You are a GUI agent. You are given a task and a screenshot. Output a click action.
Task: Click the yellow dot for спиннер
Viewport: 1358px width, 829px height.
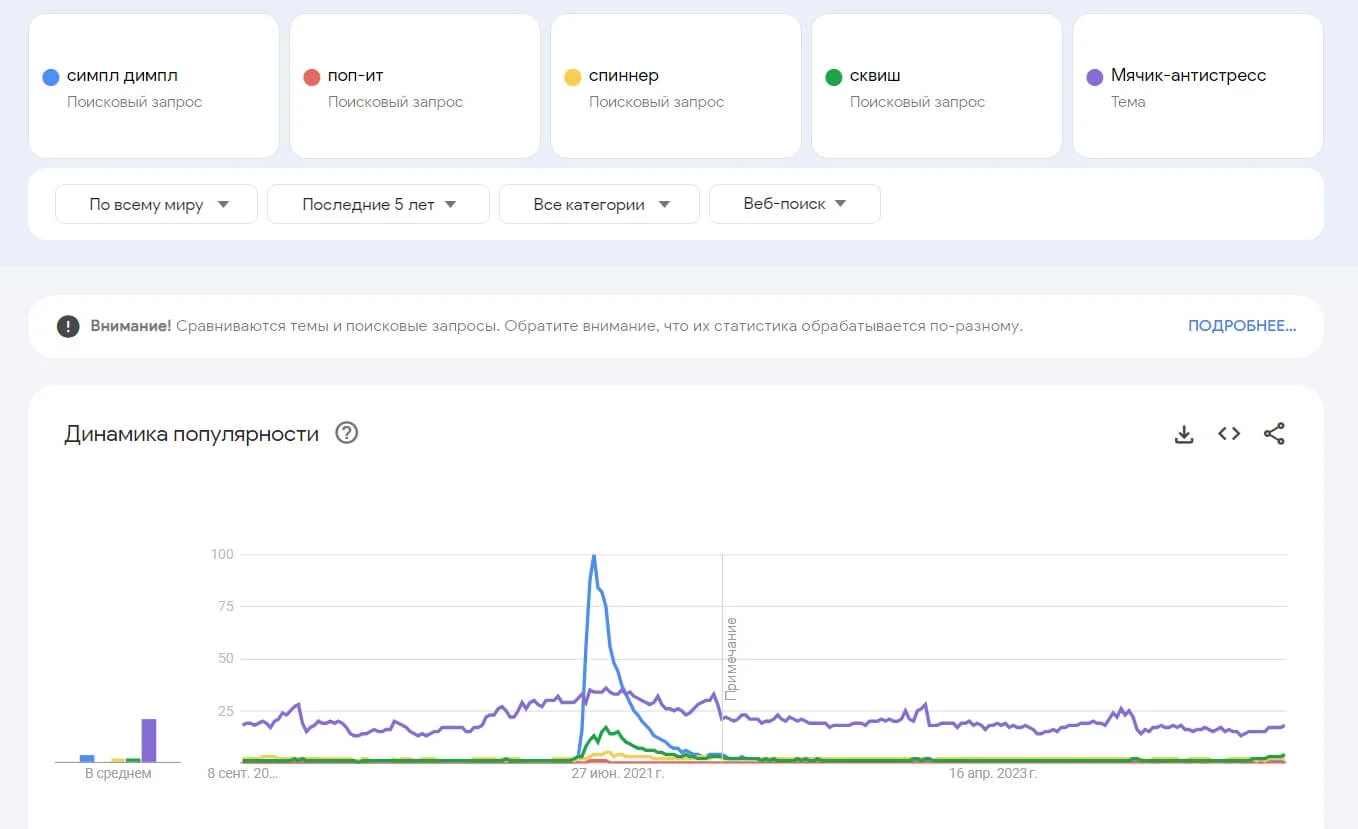[x=572, y=77]
